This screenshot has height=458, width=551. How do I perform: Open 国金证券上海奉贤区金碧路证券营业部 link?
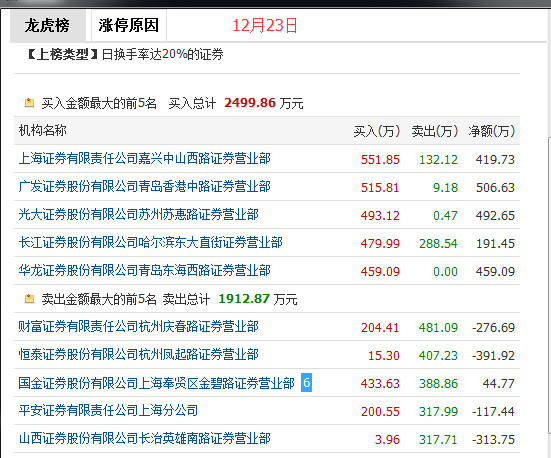tap(156, 383)
